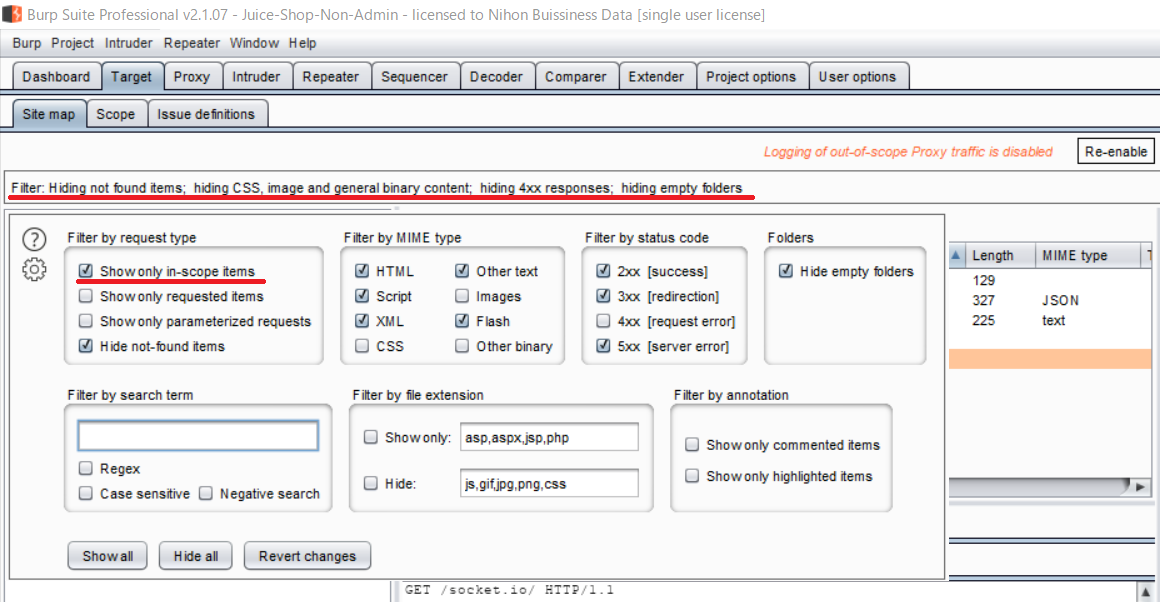Open the Repeater menu

coord(192,43)
